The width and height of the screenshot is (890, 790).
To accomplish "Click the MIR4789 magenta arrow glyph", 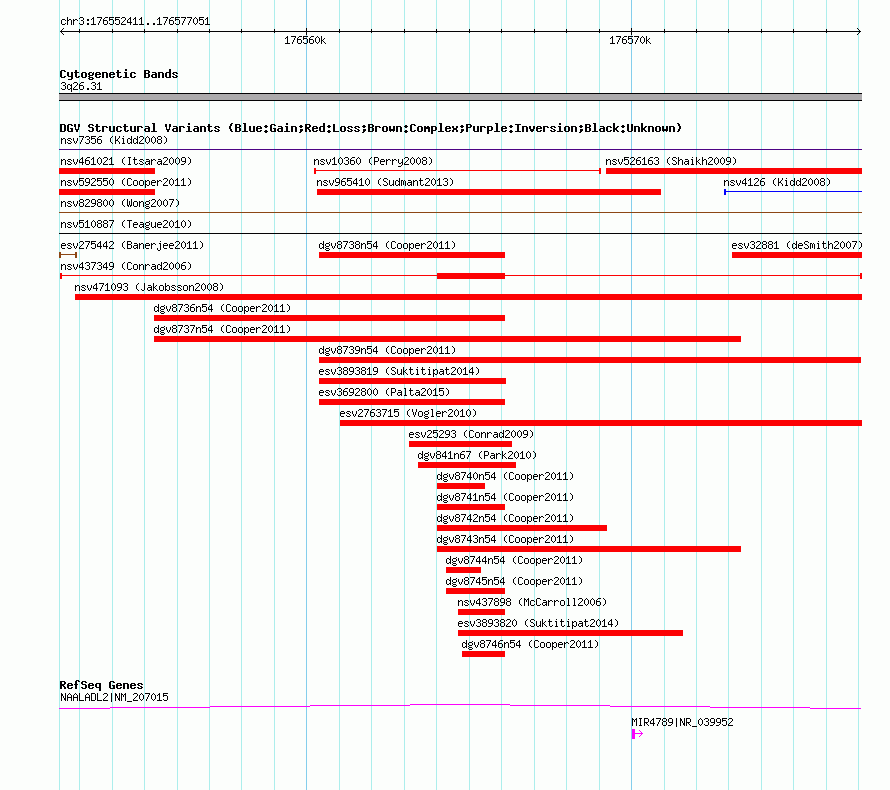I will [637, 734].
